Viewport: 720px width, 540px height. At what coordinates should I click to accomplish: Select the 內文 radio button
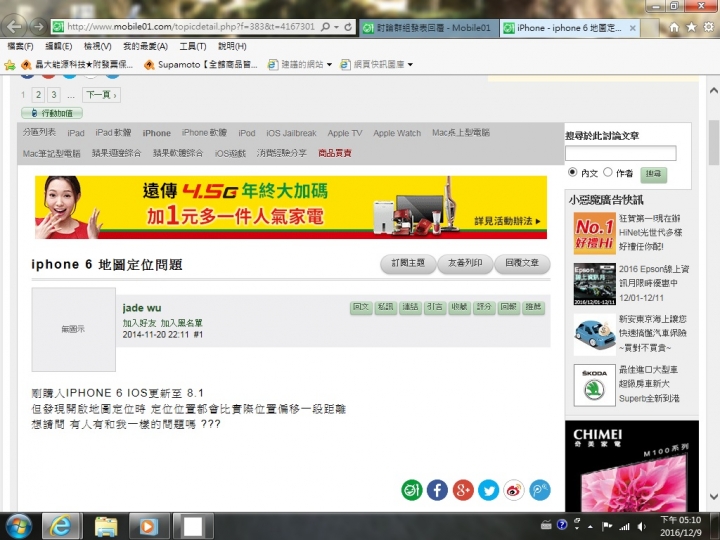[x=572, y=172]
